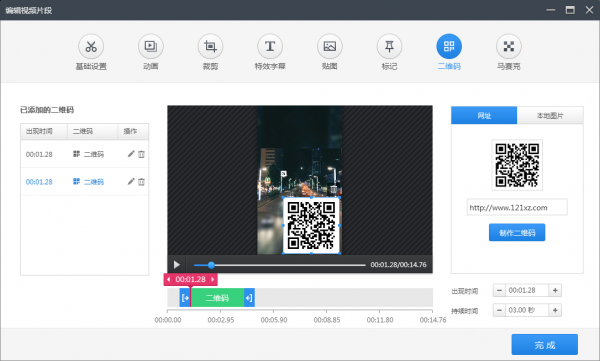Select first row time 00:01.28
This screenshot has width=600, height=361.
(x=39, y=154)
